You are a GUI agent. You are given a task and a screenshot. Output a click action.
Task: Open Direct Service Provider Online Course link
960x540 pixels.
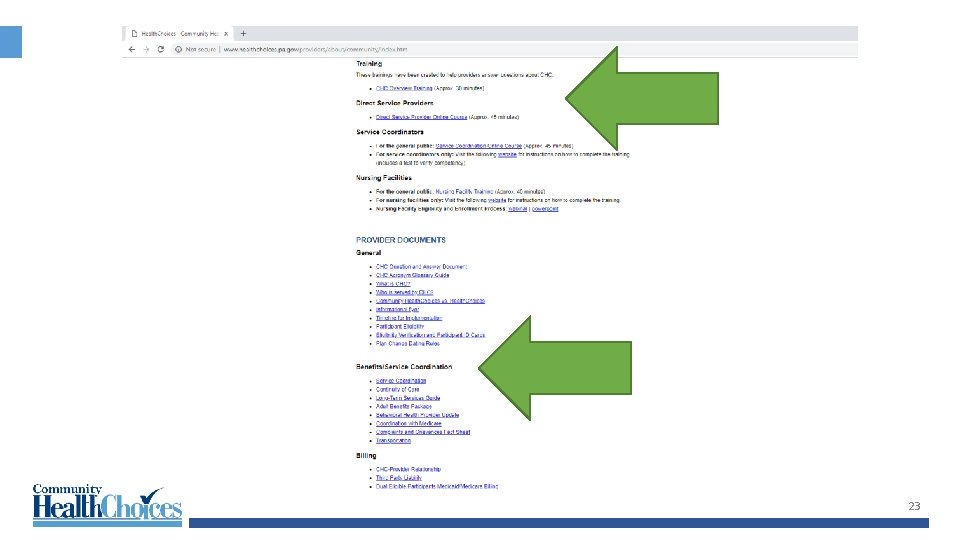421,117
